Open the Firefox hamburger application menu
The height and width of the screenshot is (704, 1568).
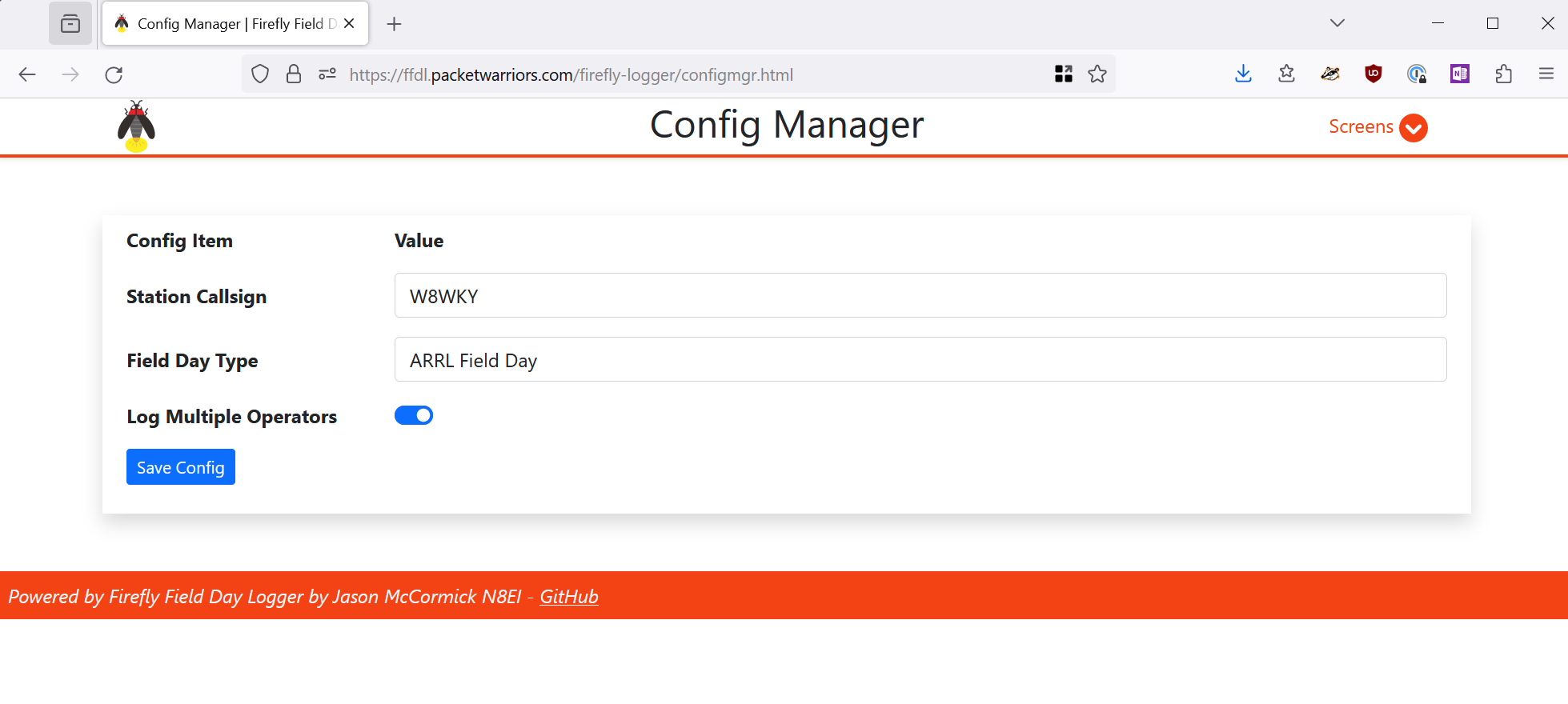[x=1546, y=74]
